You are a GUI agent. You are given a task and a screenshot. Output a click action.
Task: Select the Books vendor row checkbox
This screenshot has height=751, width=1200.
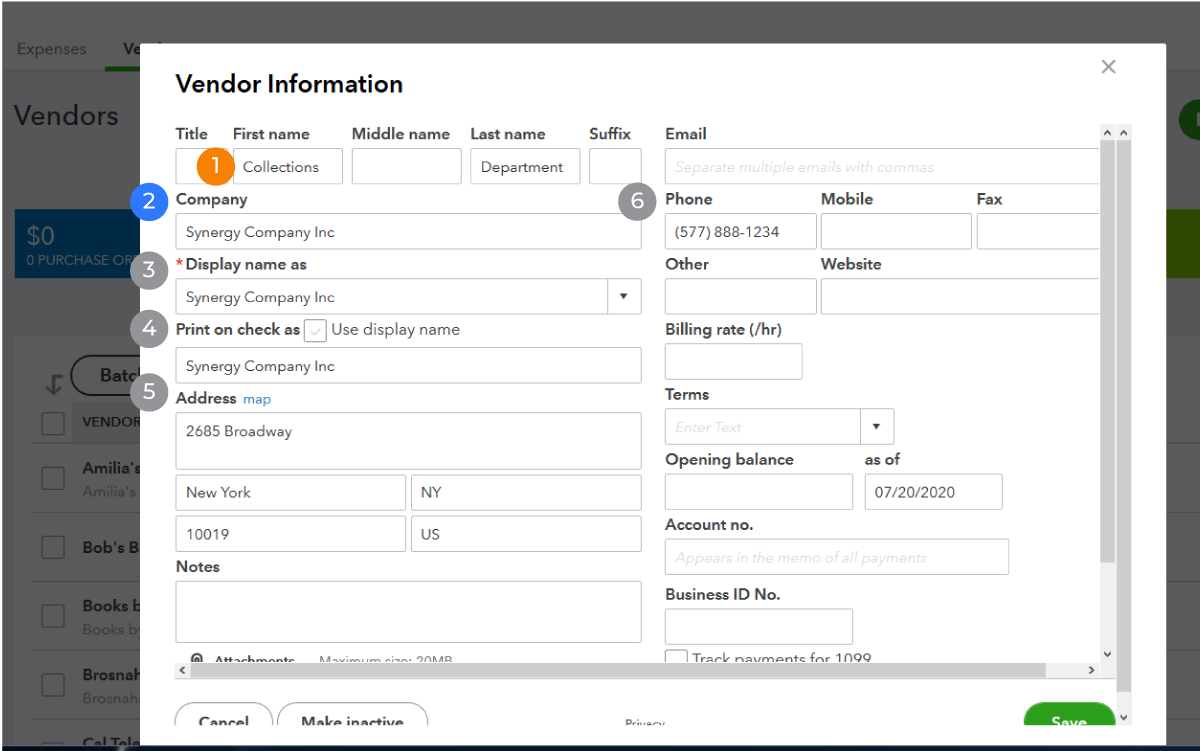(x=53, y=616)
